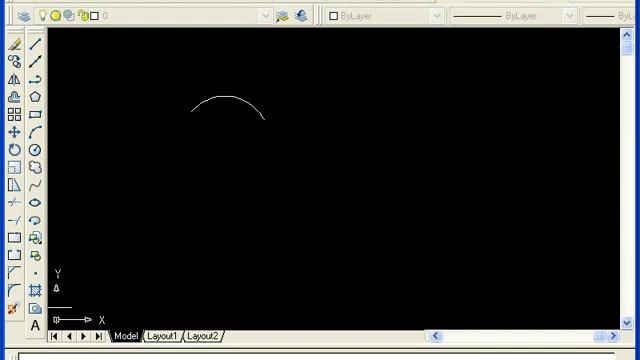Select the Stretch tool
The image size is (640, 360).
click(14, 185)
